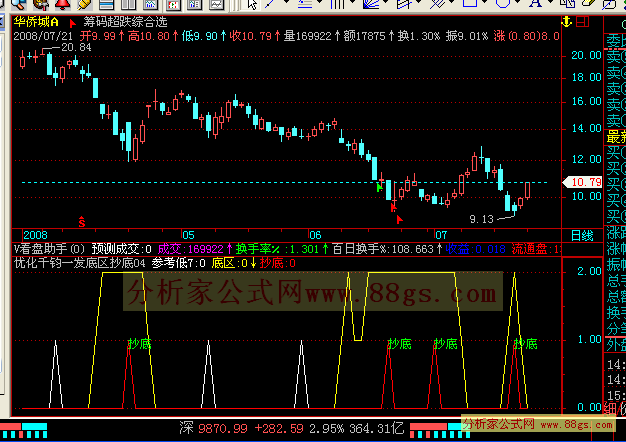The width and height of the screenshot is (626, 442).
Task: Click the 筹码超跌综合选 indicator title
Action: point(125,22)
